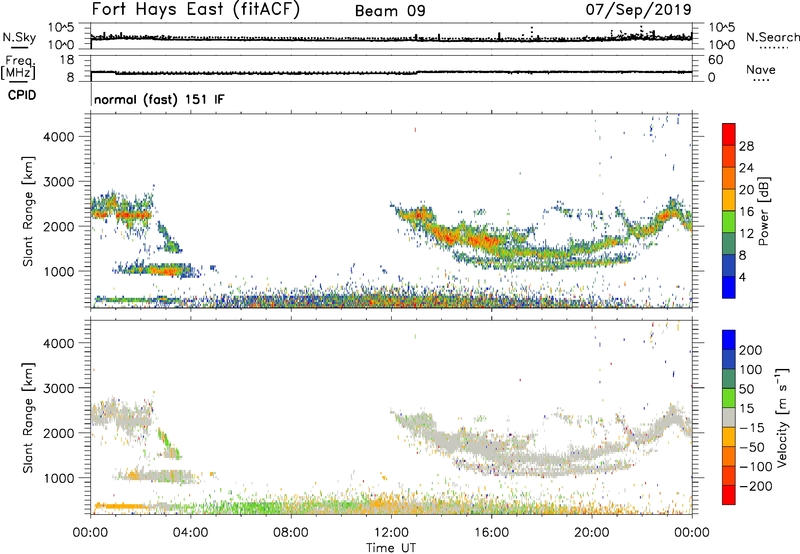Viewport: 800px width, 554px height.
Task: Click the date '07/Sep/2019'
Action: pyautogui.click(x=638, y=9)
